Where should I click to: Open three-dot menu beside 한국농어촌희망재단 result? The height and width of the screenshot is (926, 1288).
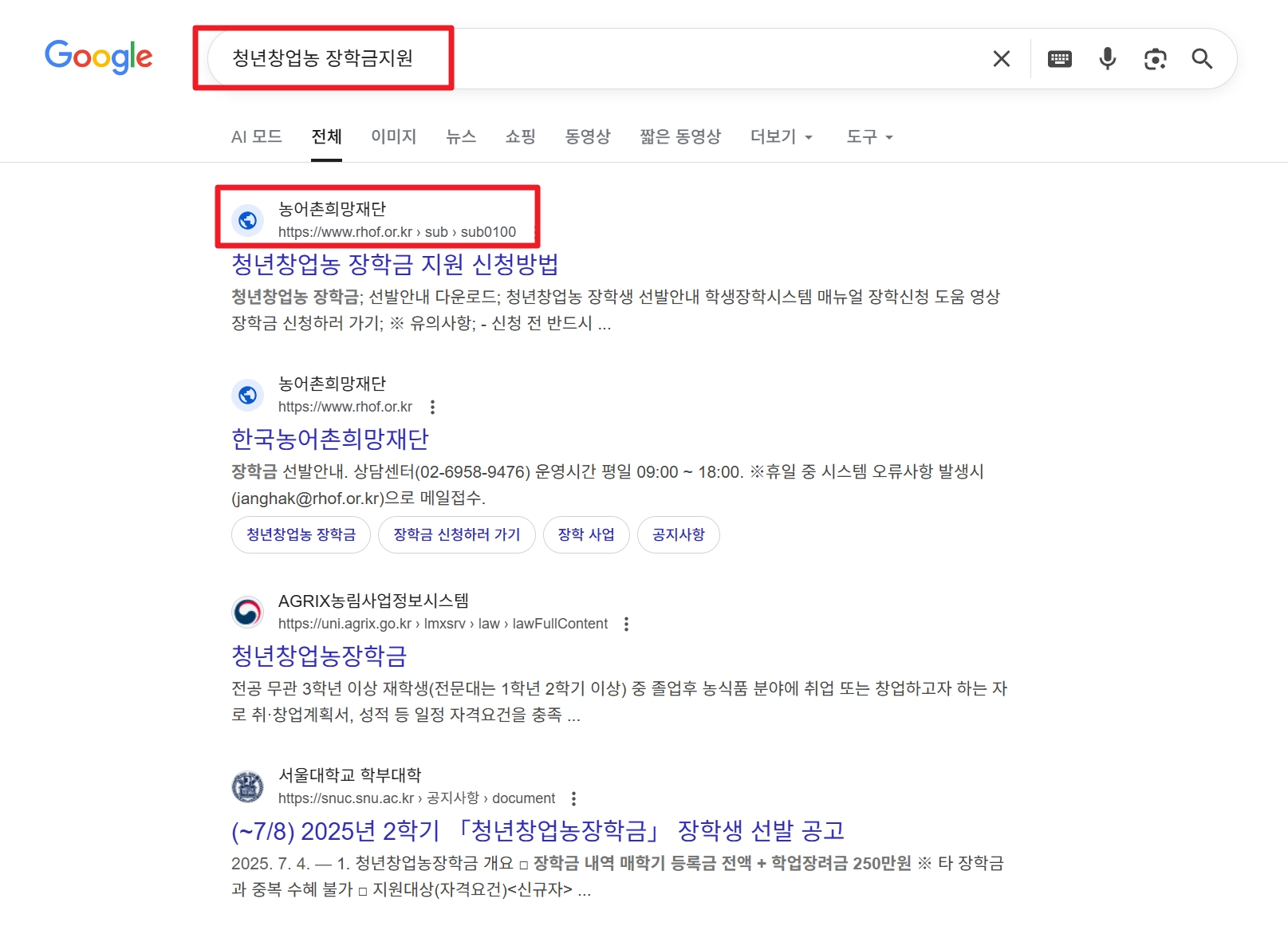[x=433, y=407]
